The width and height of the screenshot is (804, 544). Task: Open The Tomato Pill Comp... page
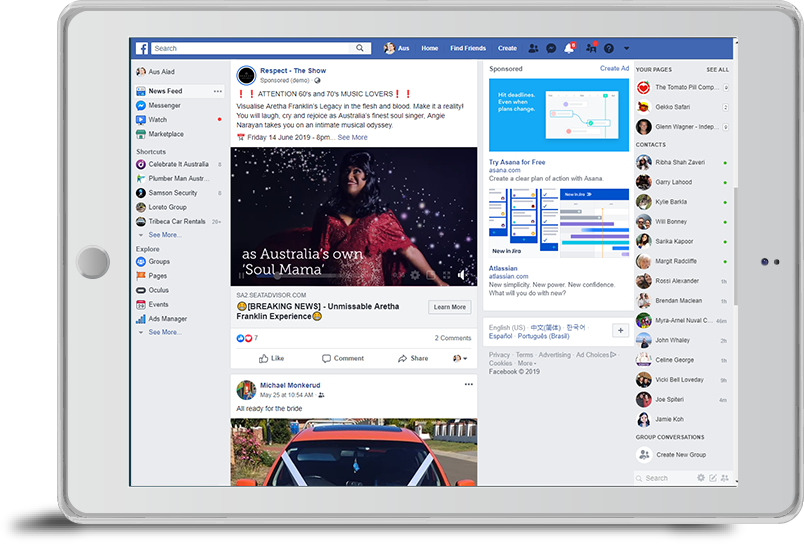682,88
